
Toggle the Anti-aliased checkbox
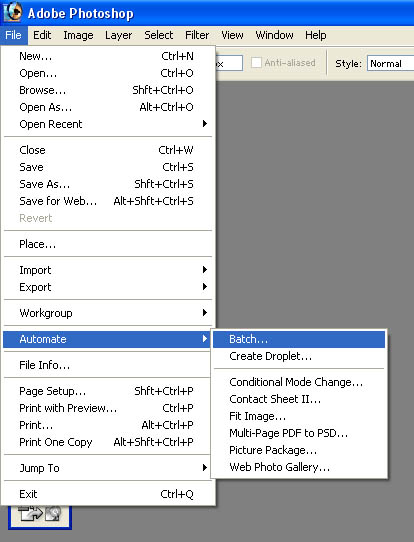click(256, 63)
